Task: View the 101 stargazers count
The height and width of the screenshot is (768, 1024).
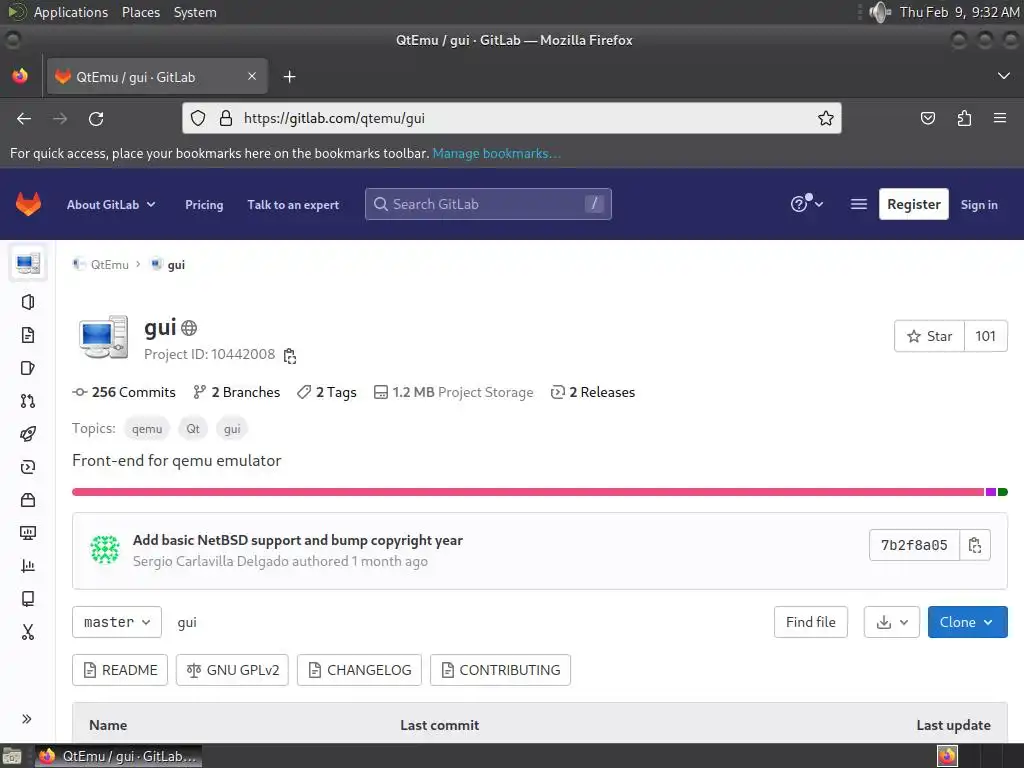Action: pos(985,336)
